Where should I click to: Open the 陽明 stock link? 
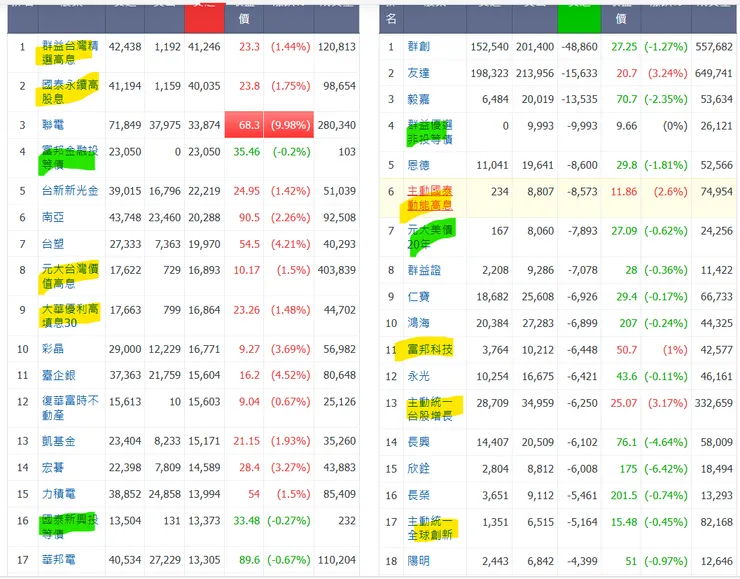(419, 561)
